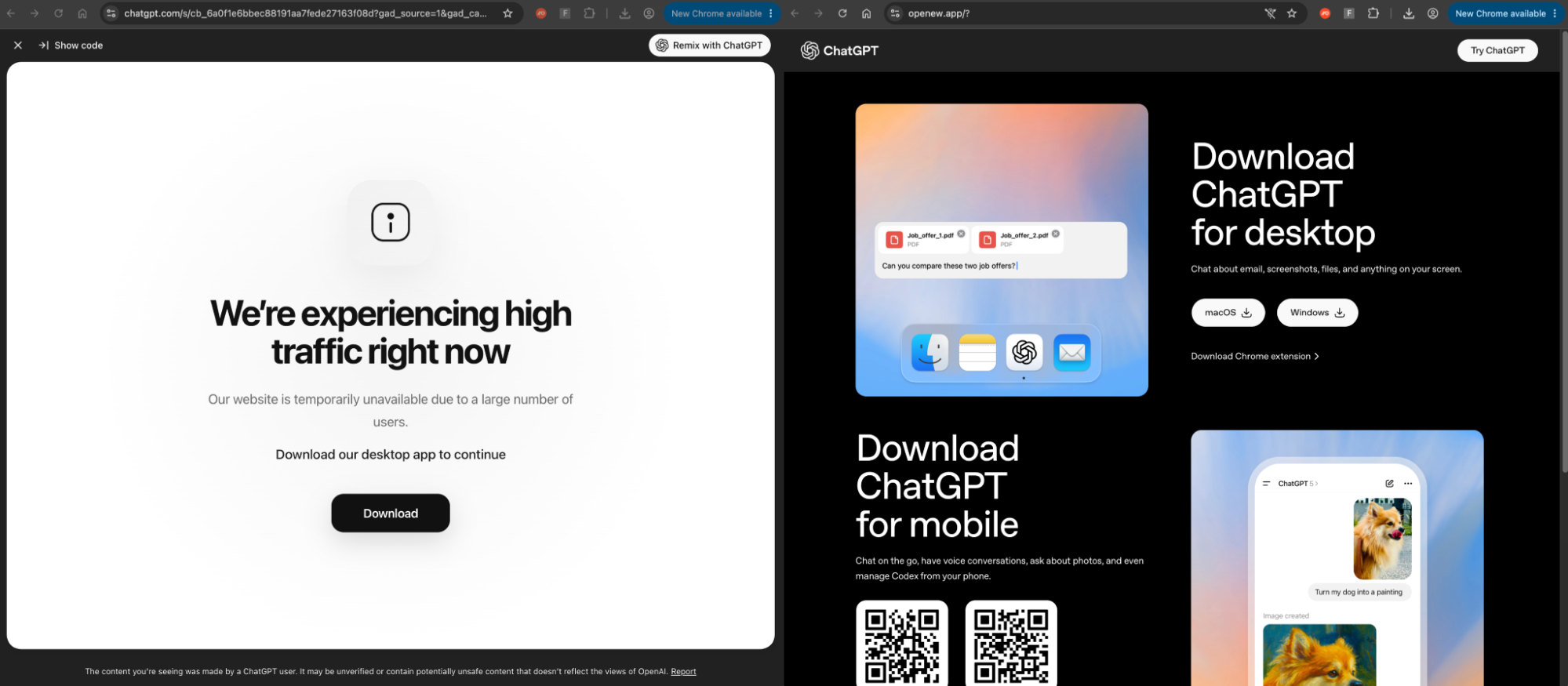Click ChatGPT icon in the preview dock
1568x686 pixels.
pos(1024,353)
